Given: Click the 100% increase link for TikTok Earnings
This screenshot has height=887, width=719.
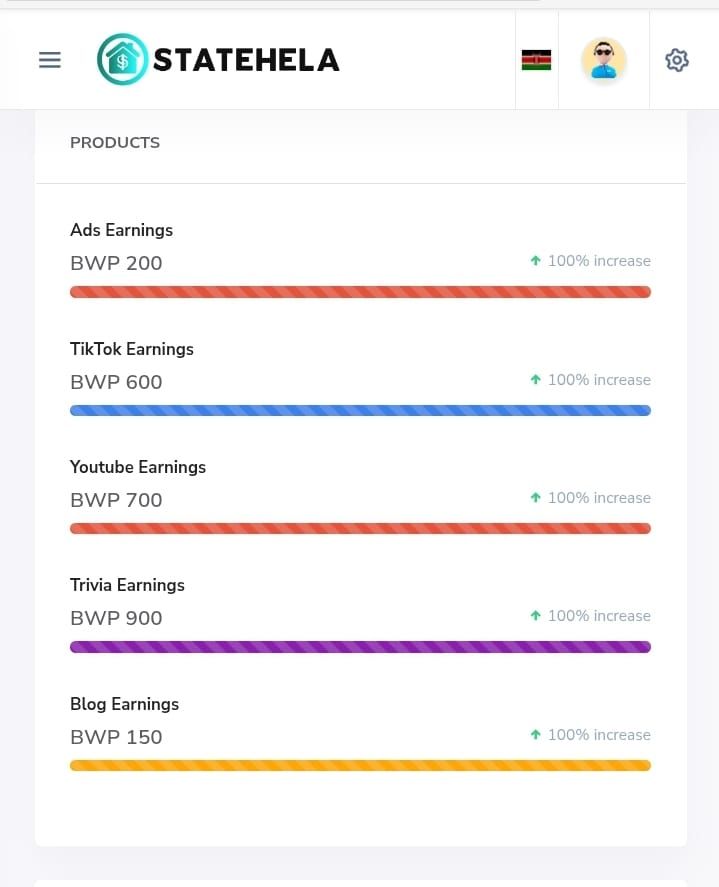Looking at the screenshot, I should coord(599,380).
